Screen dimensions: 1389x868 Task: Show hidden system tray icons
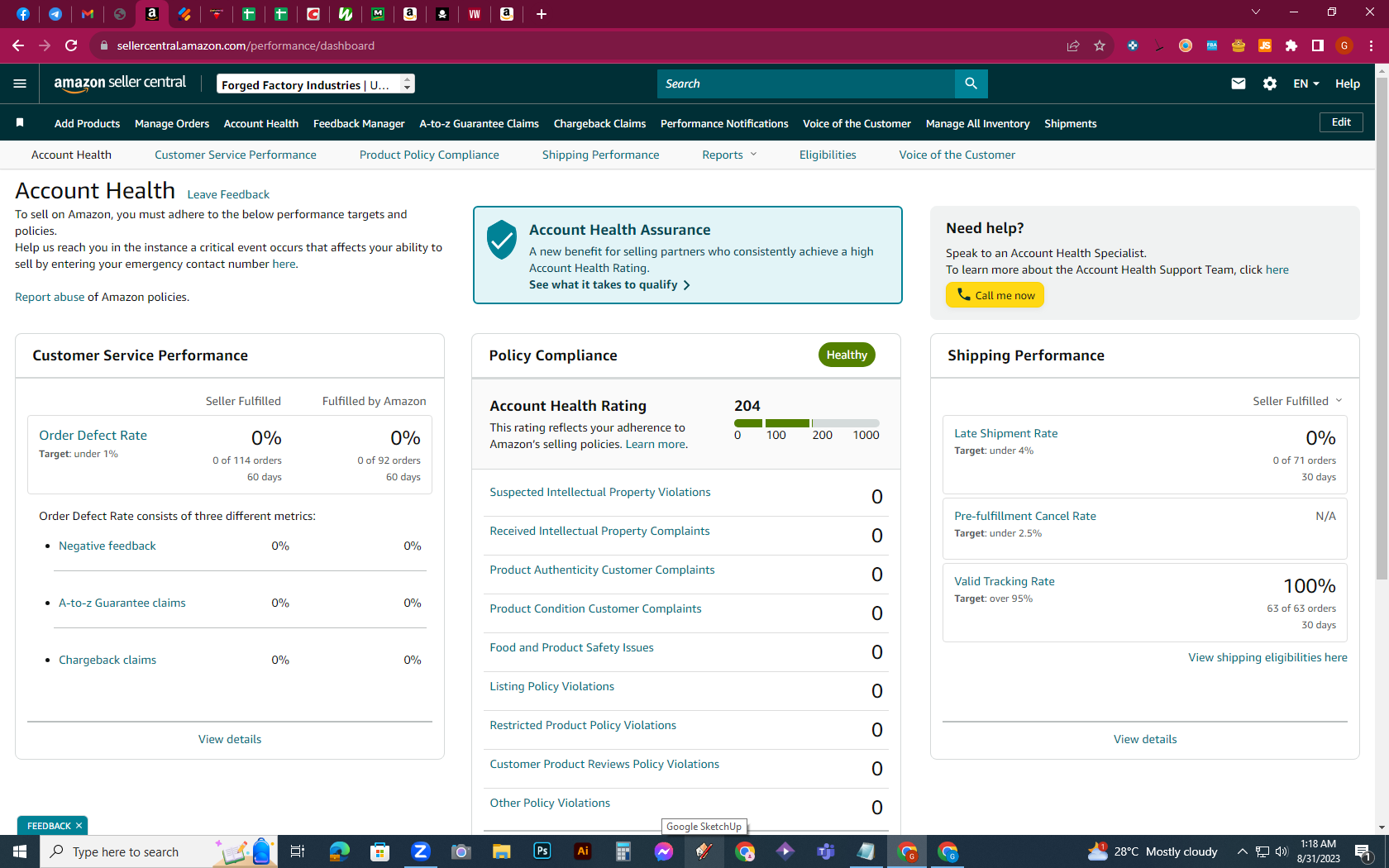tap(1242, 851)
